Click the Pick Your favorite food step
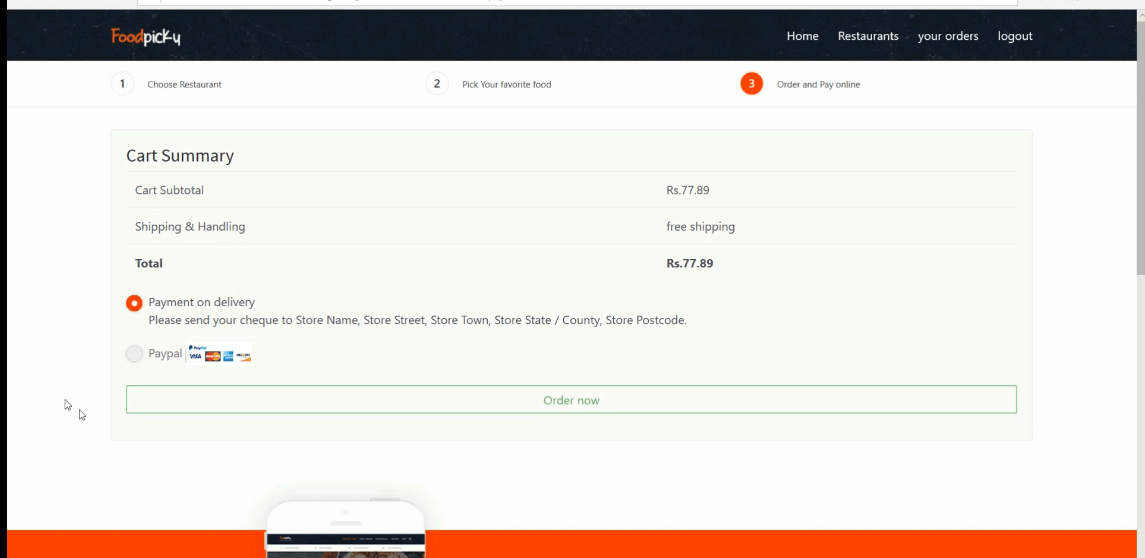1145x558 pixels. (x=506, y=85)
